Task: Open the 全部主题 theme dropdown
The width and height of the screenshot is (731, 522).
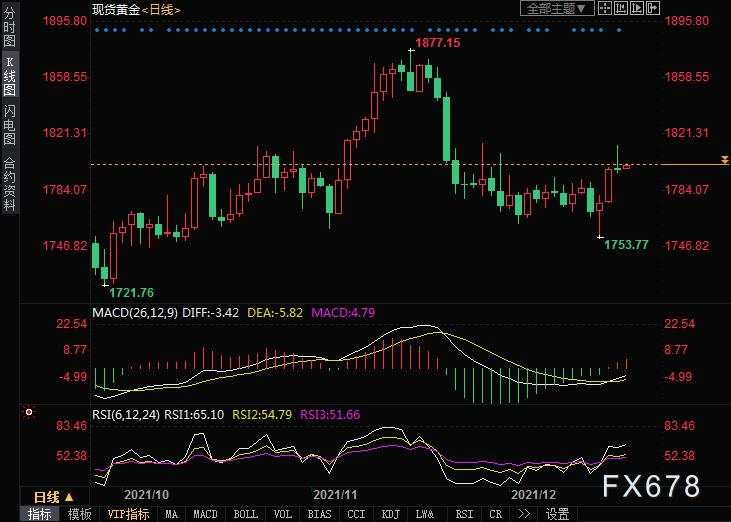Action: pyautogui.click(x=557, y=8)
